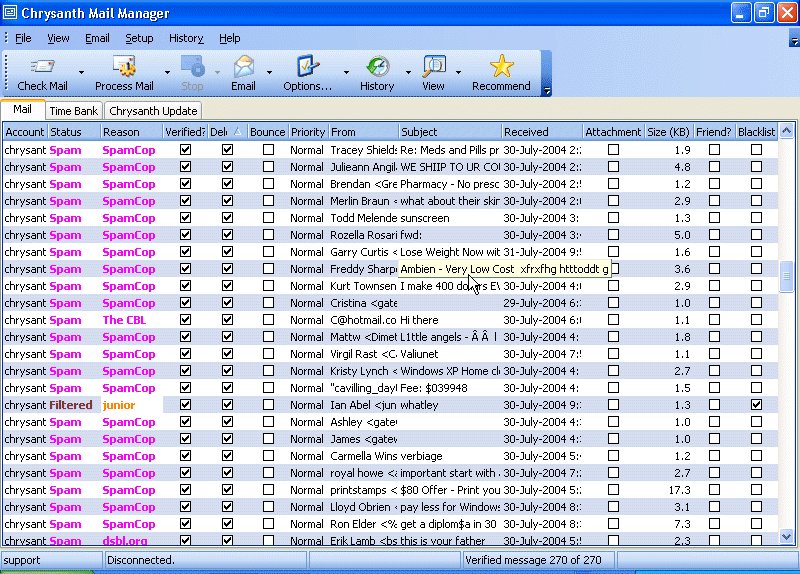Click the History clock icon
Screen dimensions: 800x574
pos(377,68)
